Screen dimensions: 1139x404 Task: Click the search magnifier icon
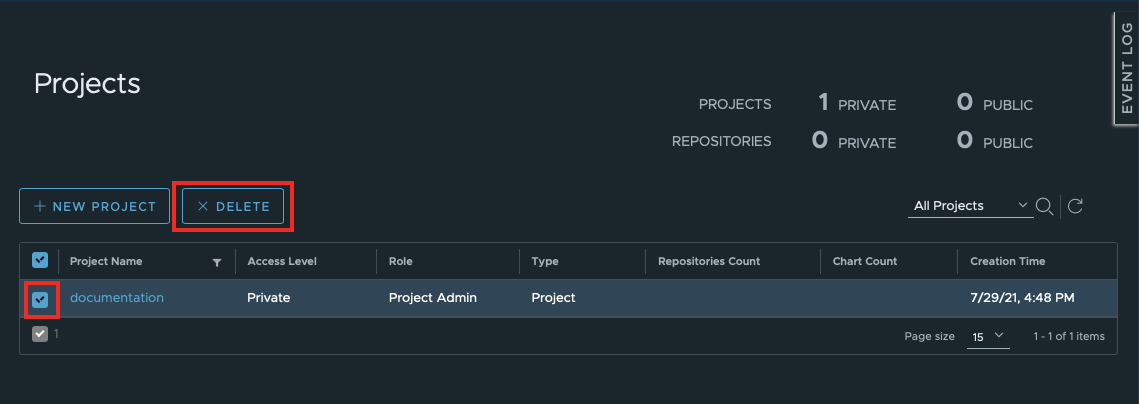(1045, 206)
